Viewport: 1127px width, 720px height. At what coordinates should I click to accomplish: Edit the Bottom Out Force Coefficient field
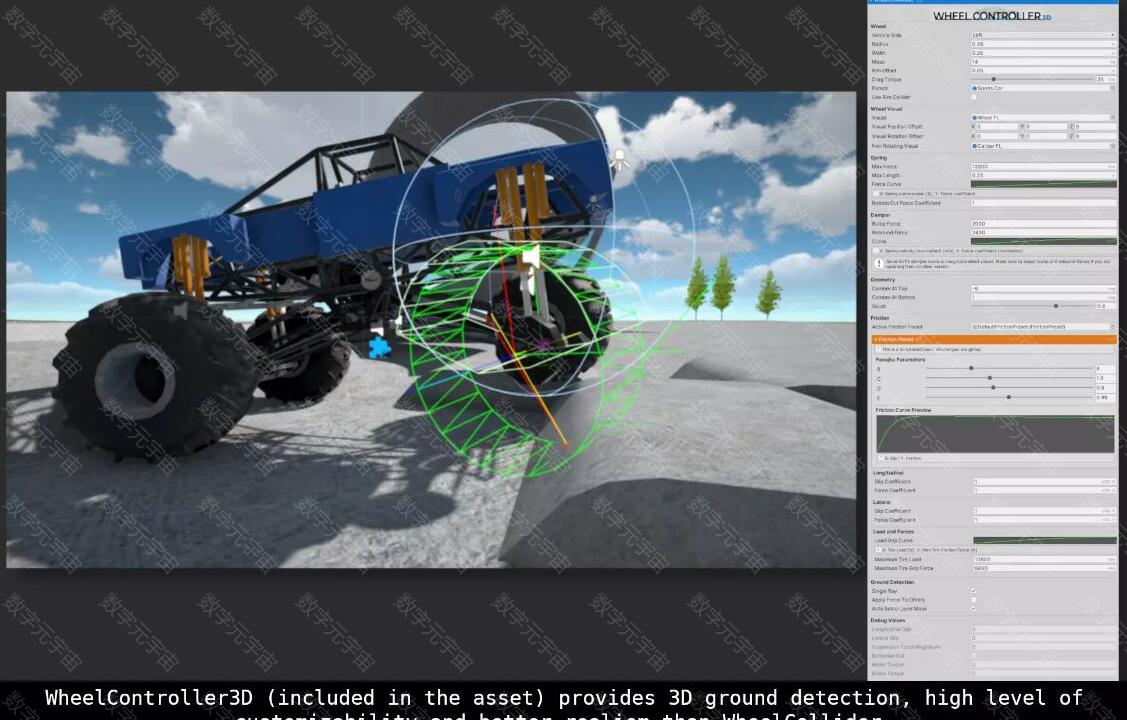point(1043,203)
